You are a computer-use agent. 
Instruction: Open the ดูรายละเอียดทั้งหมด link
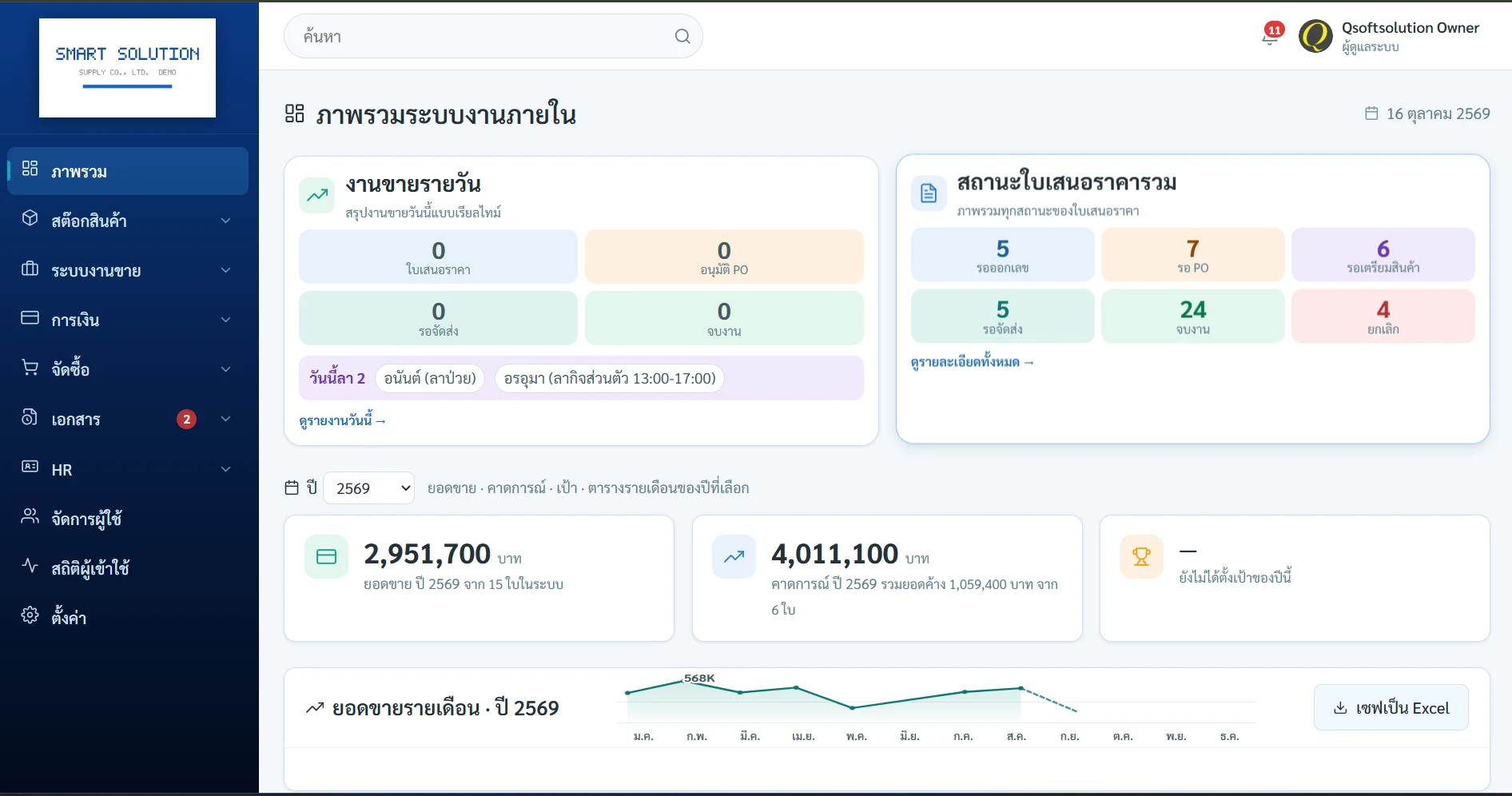pos(973,362)
